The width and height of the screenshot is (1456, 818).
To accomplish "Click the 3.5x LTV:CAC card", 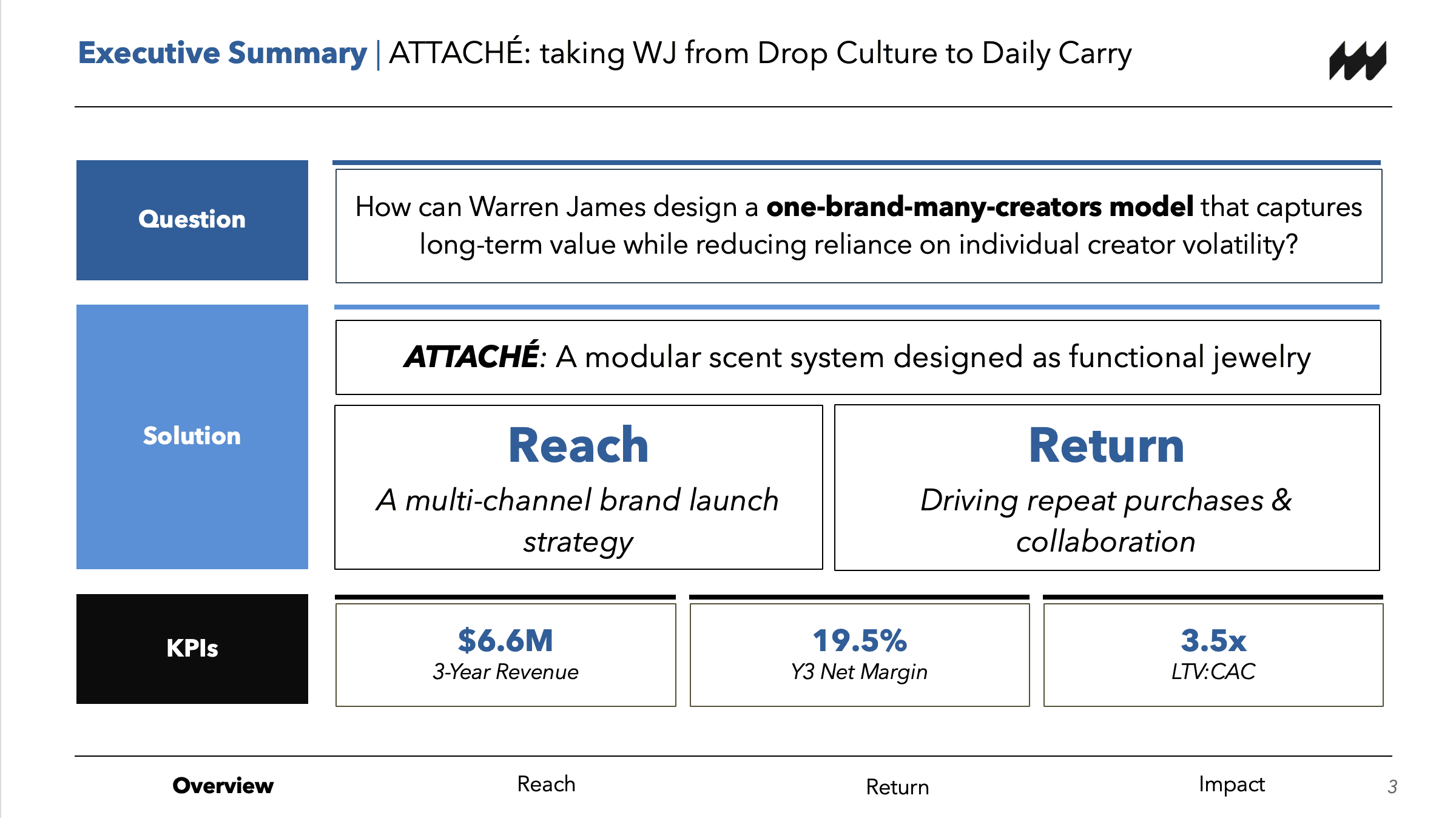I will coord(1213,654).
